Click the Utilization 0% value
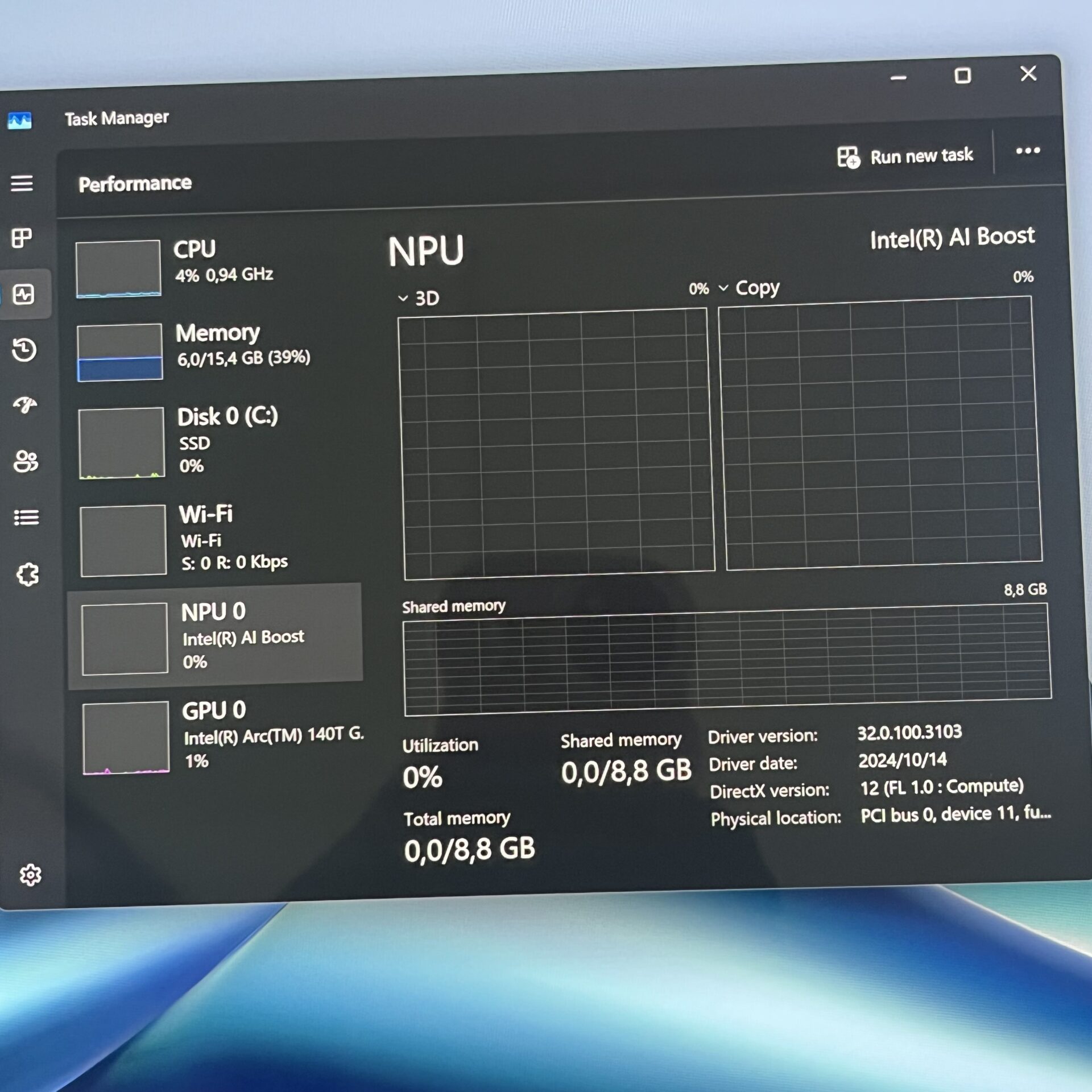Screen dimensions: 1092x1092 pos(422,777)
